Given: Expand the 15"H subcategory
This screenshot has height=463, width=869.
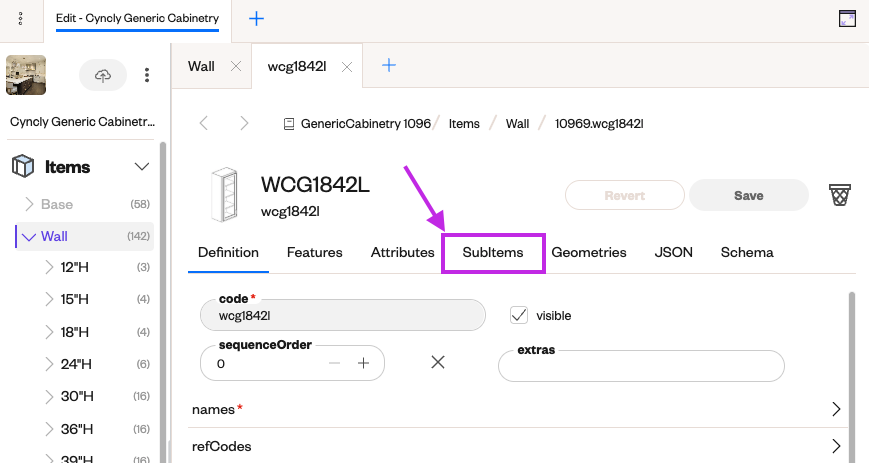Looking at the screenshot, I should point(49,299).
